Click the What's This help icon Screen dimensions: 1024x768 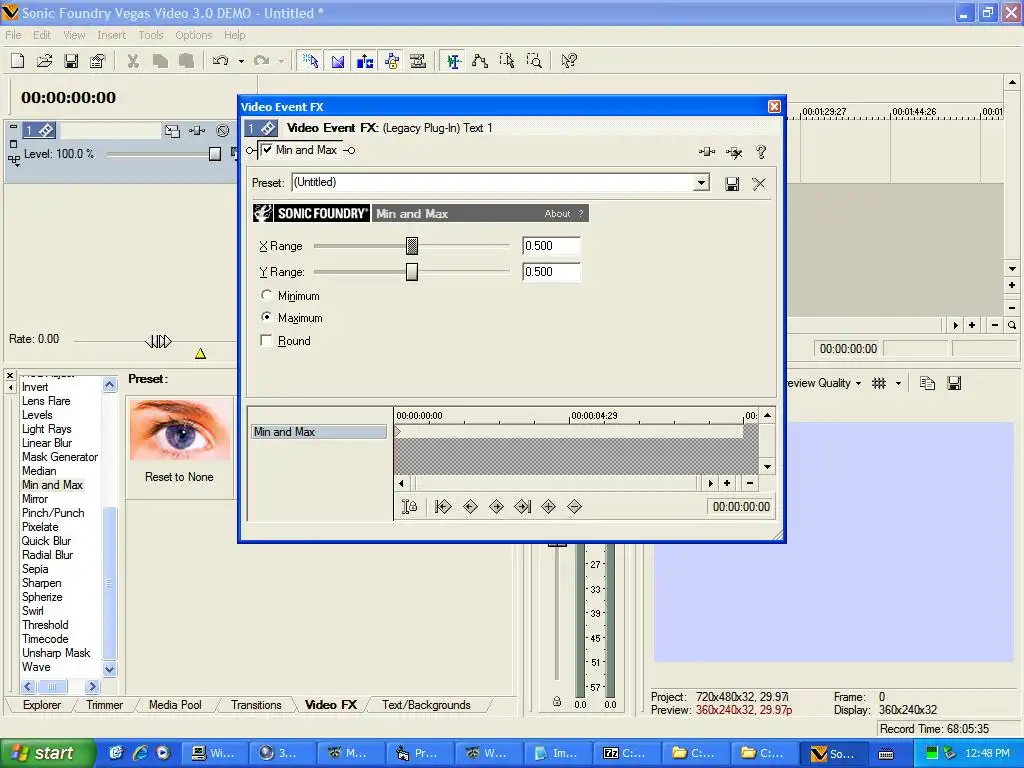pyautogui.click(x=569, y=61)
